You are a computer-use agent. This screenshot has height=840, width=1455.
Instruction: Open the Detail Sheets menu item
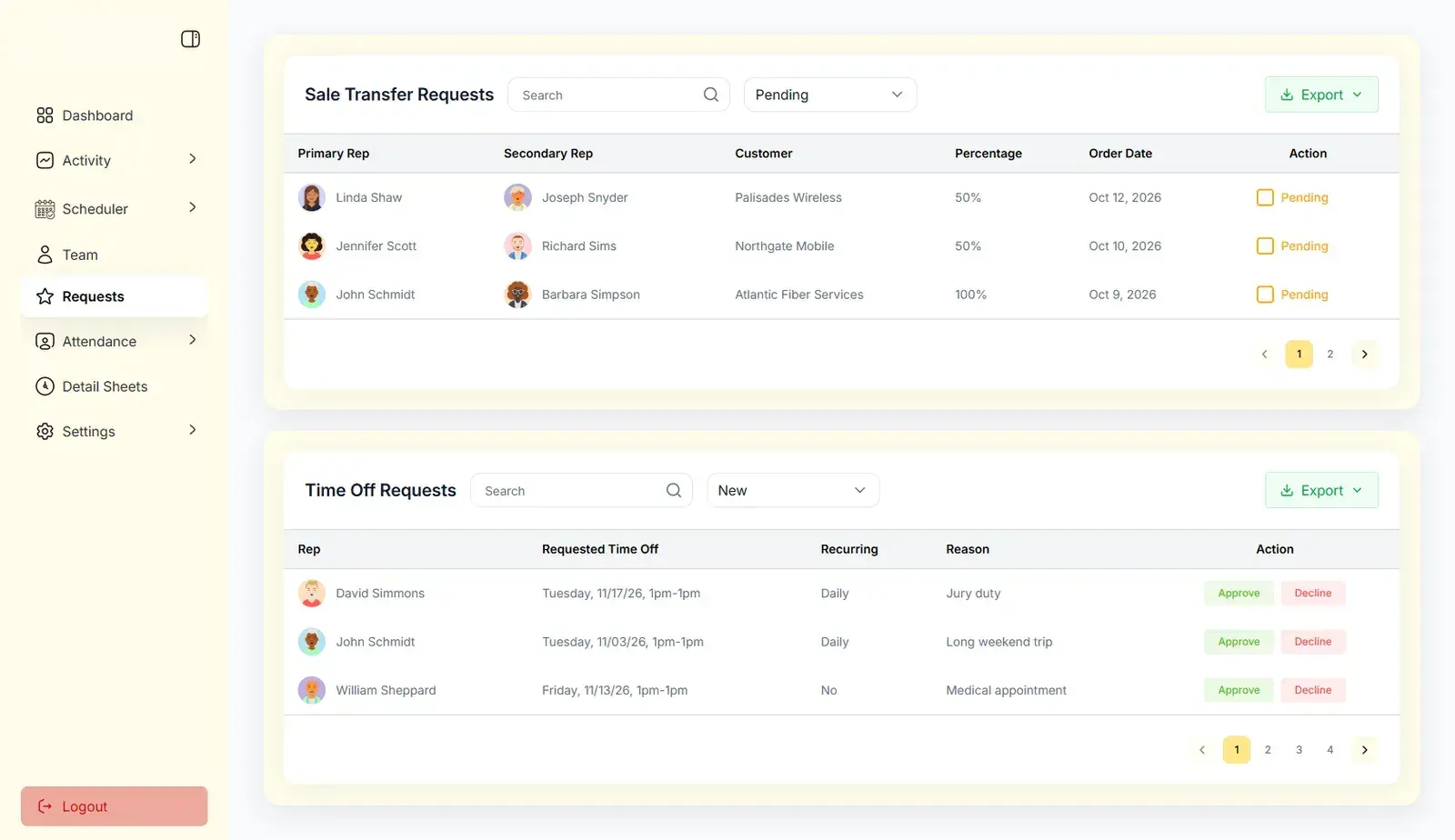tap(115, 386)
